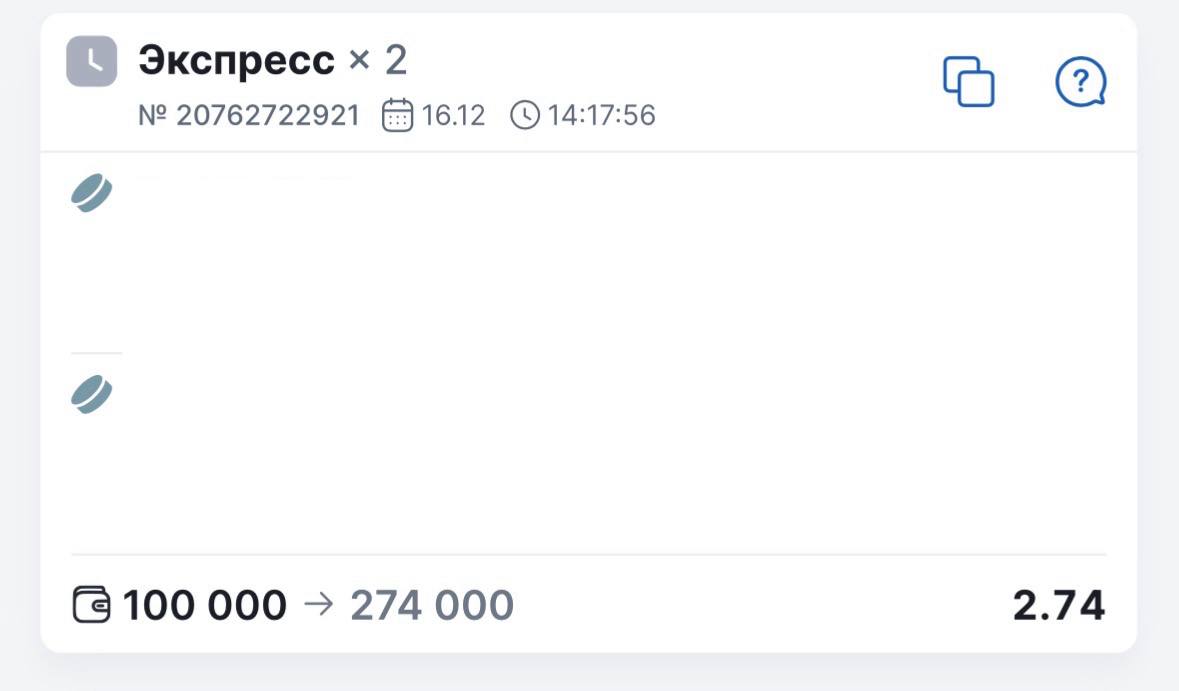Viewport: 1179px width, 691px height.
Task: Select bet number 20762722921
Action: tap(268, 116)
